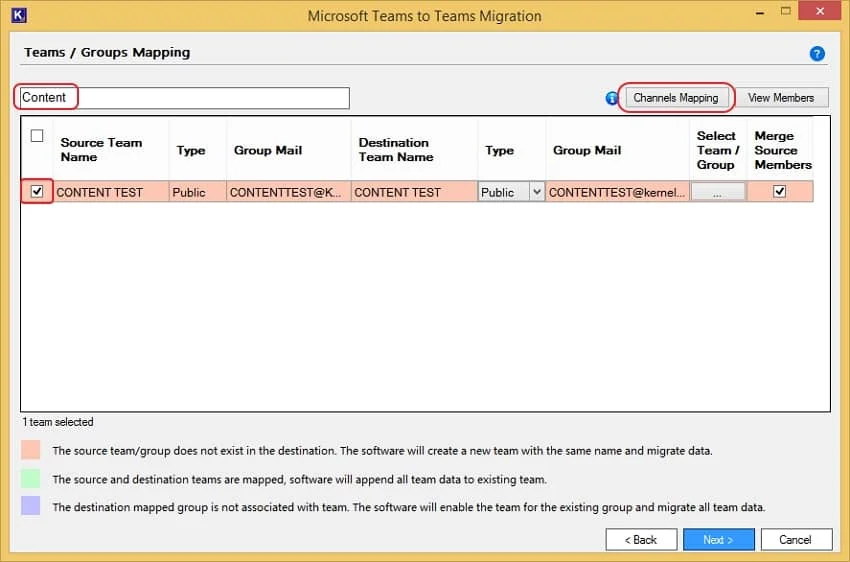The height and width of the screenshot is (562, 850).
Task: Click the purple legend color swatch
Action: (x=31, y=506)
